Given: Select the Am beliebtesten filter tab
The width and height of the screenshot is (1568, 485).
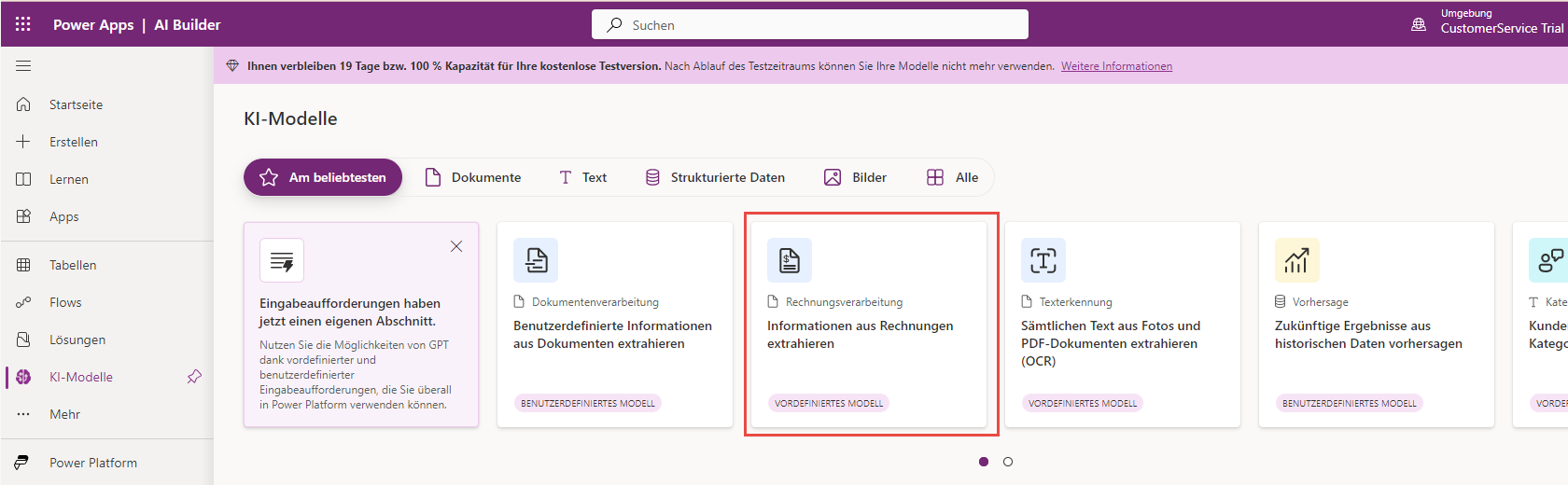Looking at the screenshot, I should click(x=323, y=177).
